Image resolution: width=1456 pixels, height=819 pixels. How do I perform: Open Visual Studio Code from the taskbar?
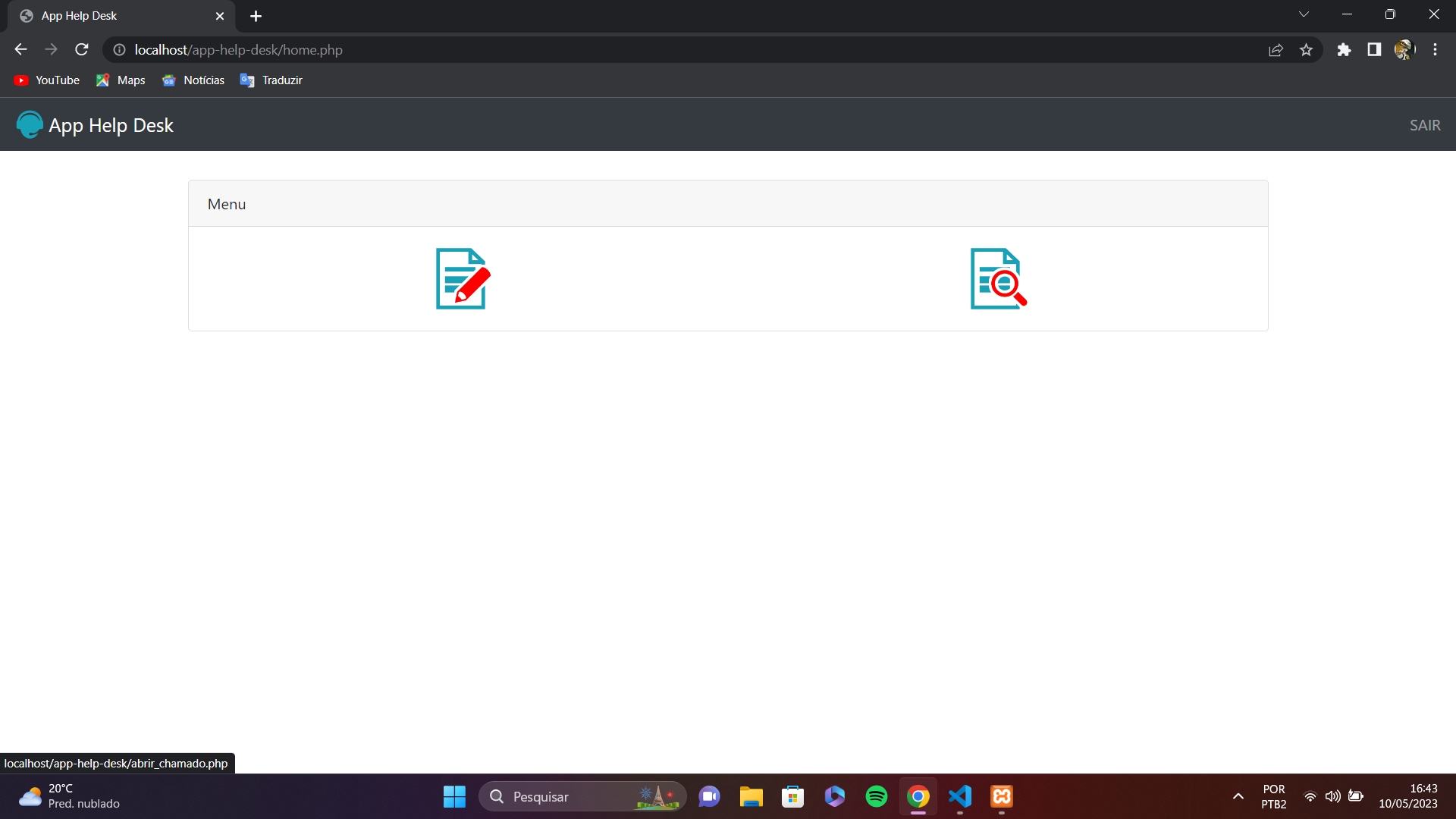[959, 796]
